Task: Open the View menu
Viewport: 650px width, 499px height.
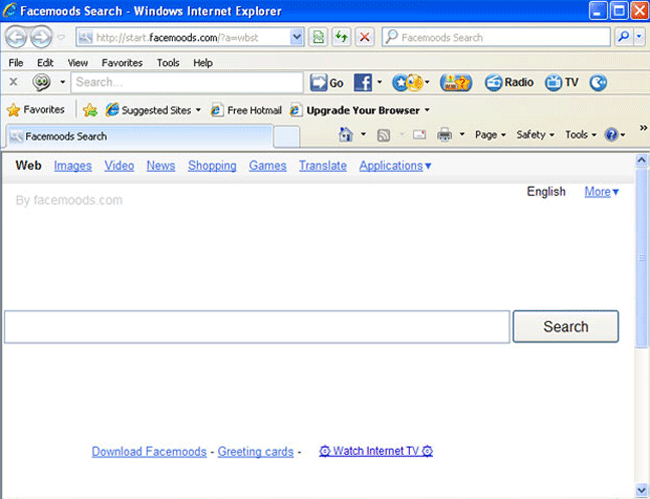Action: point(78,62)
